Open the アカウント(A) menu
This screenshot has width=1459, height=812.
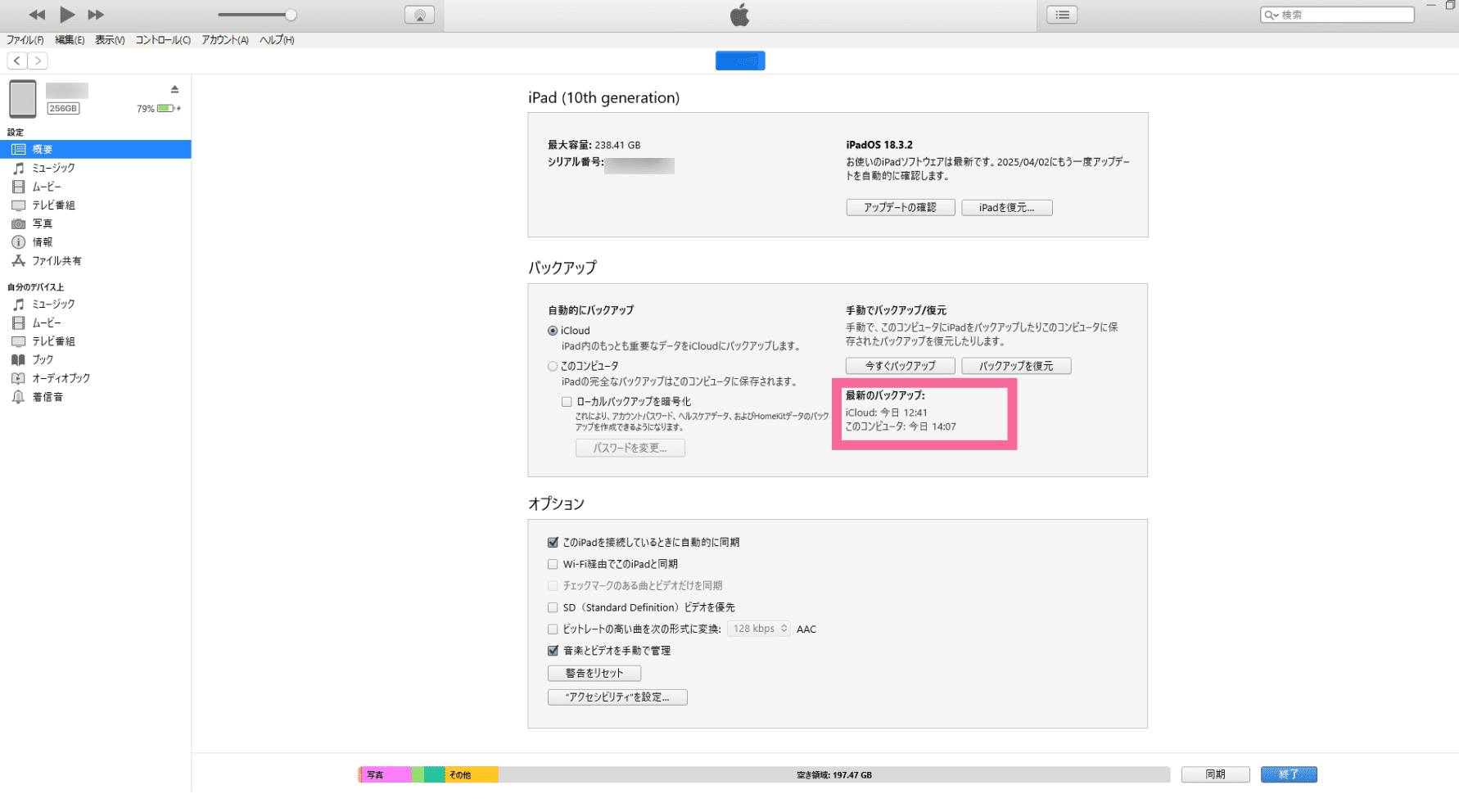coord(224,40)
